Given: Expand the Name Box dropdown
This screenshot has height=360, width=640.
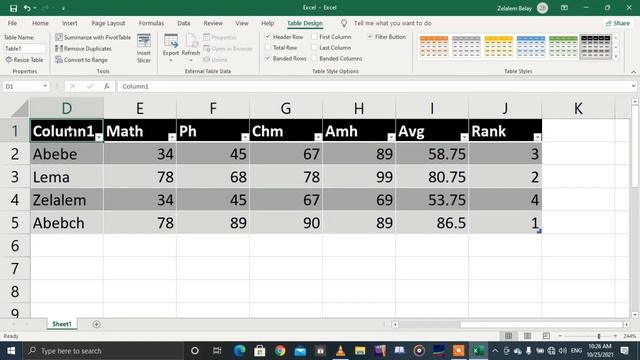Looking at the screenshot, I should [45, 86].
